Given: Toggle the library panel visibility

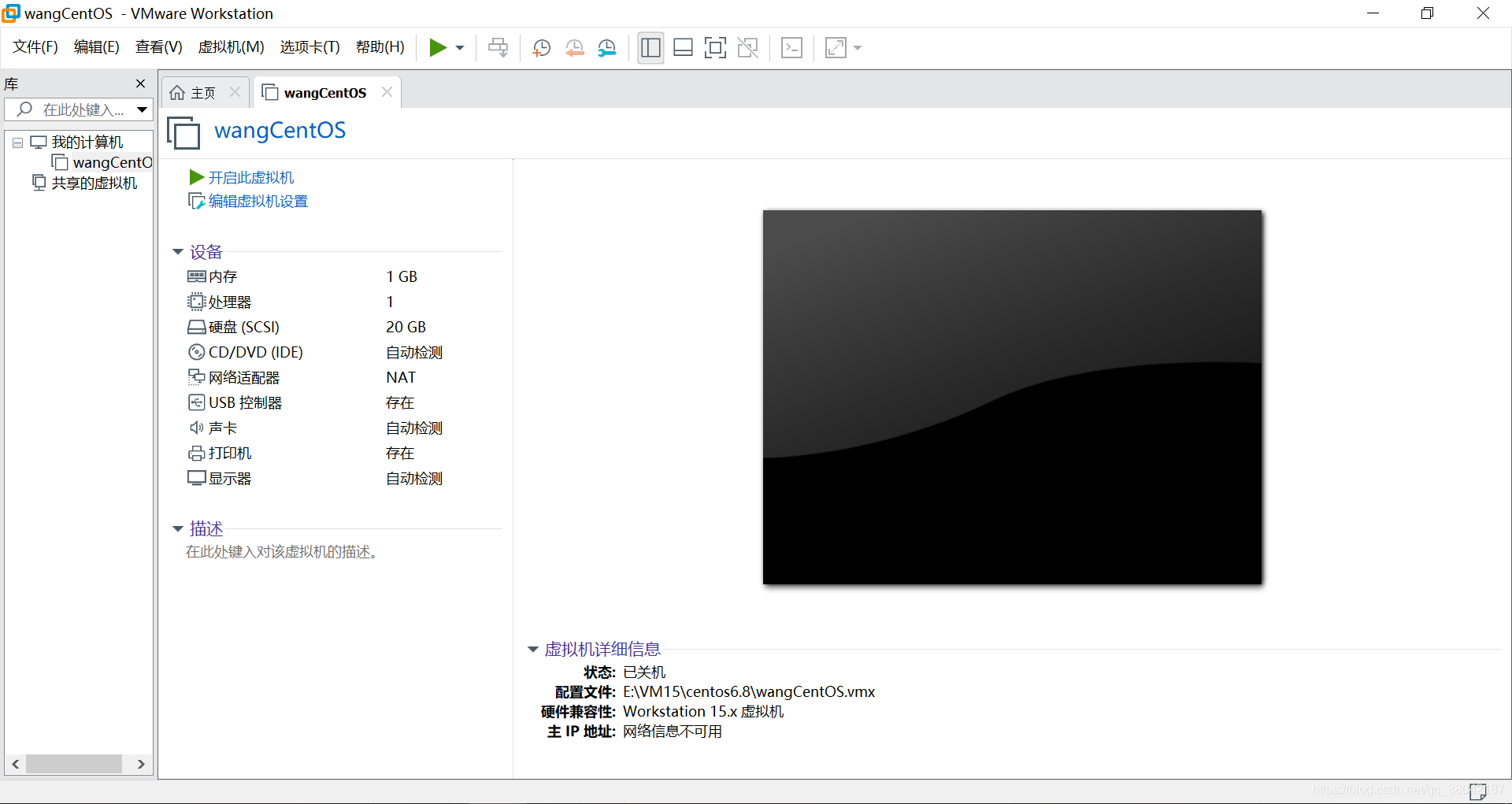Looking at the screenshot, I should point(650,47).
